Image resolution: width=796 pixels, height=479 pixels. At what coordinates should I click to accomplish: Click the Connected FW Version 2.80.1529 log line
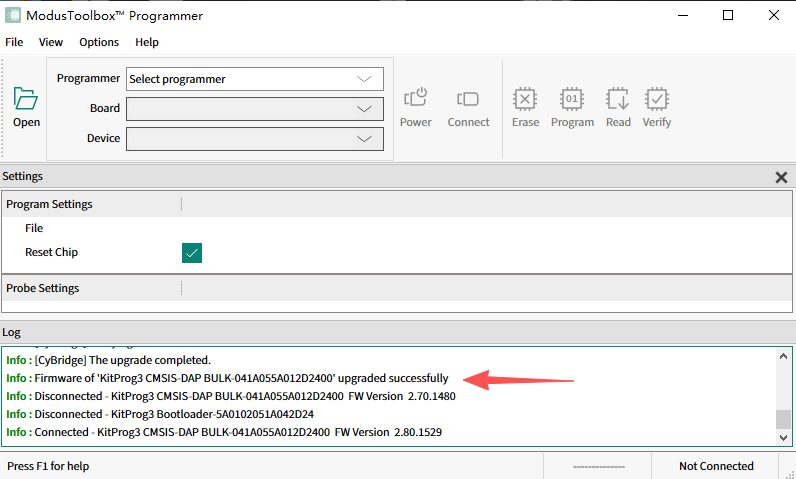pos(224,432)
